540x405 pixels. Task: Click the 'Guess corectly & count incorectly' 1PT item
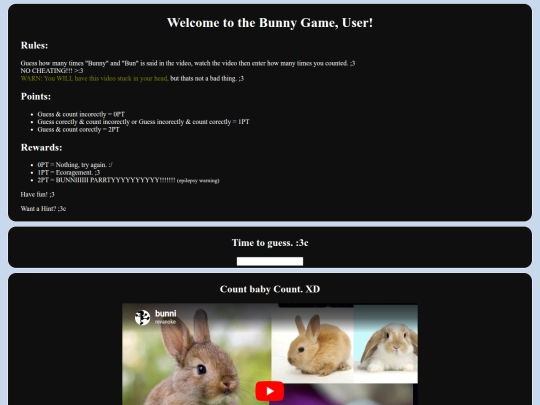pyautogui.click(x=144, y=122)
